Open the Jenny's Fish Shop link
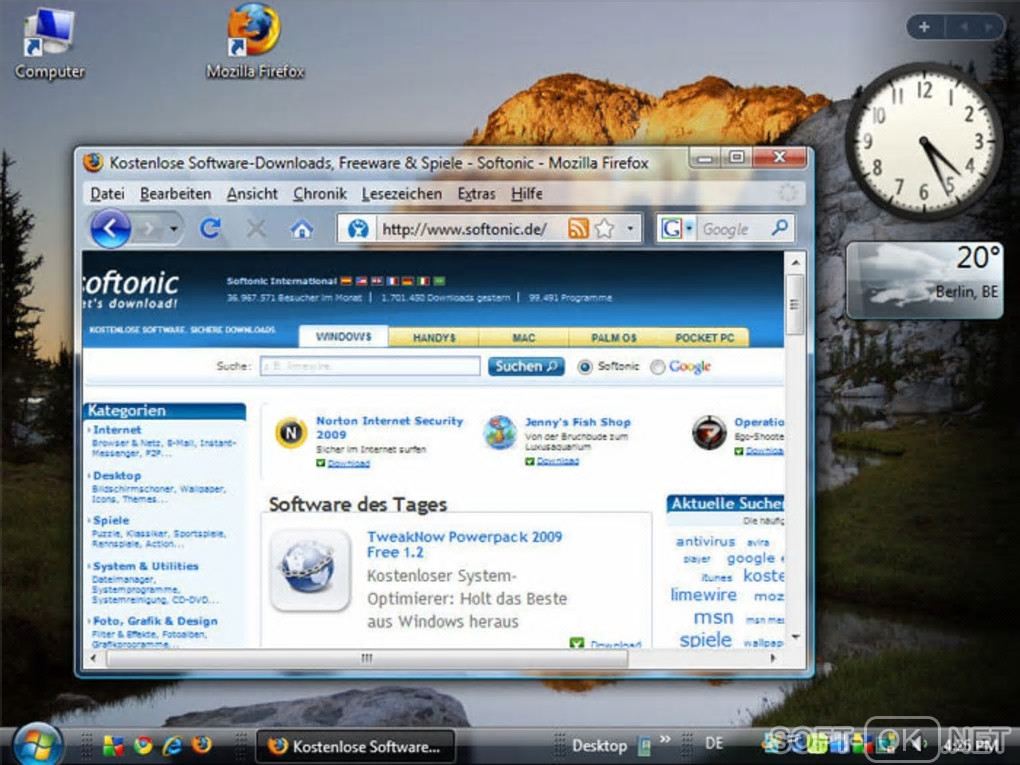Screen dimensions: 1020x765 [x=578, y=422]
